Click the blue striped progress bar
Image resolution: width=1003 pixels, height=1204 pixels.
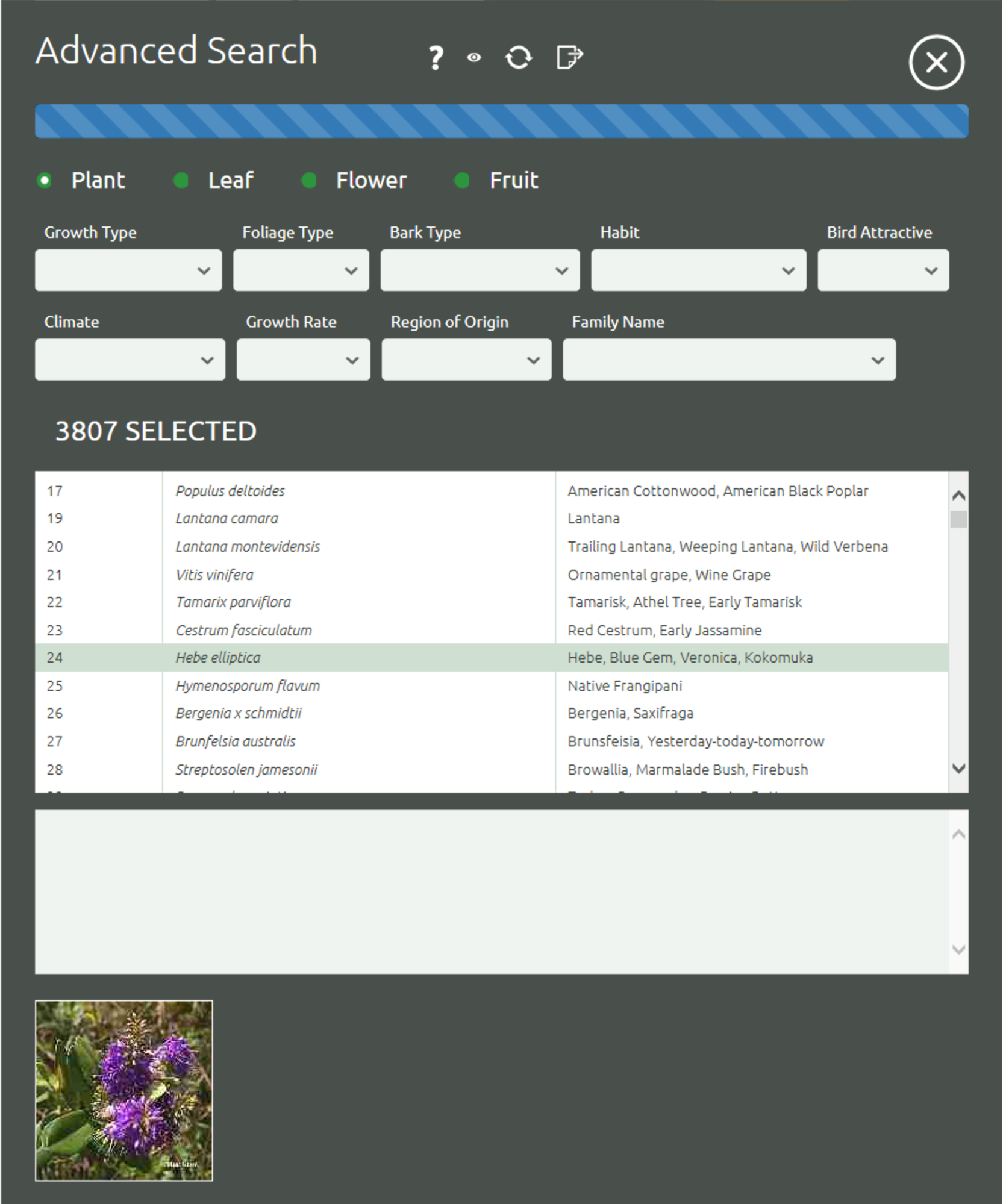502,121
